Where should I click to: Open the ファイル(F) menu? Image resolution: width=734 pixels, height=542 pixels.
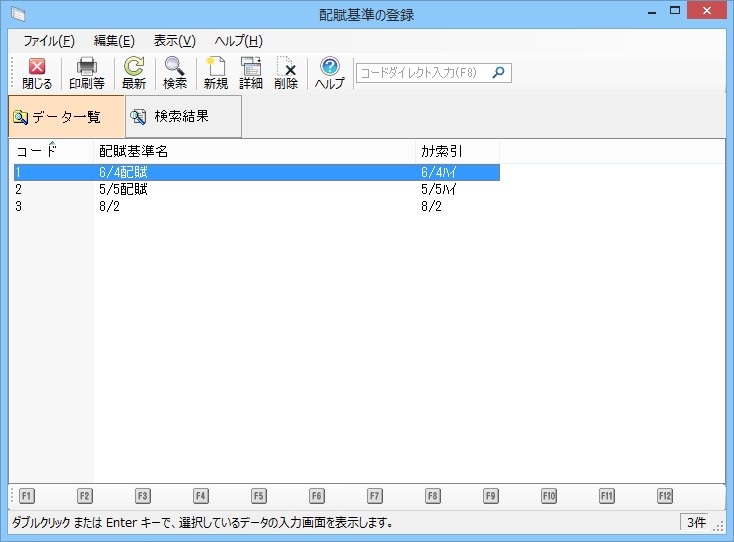[48, 41]
